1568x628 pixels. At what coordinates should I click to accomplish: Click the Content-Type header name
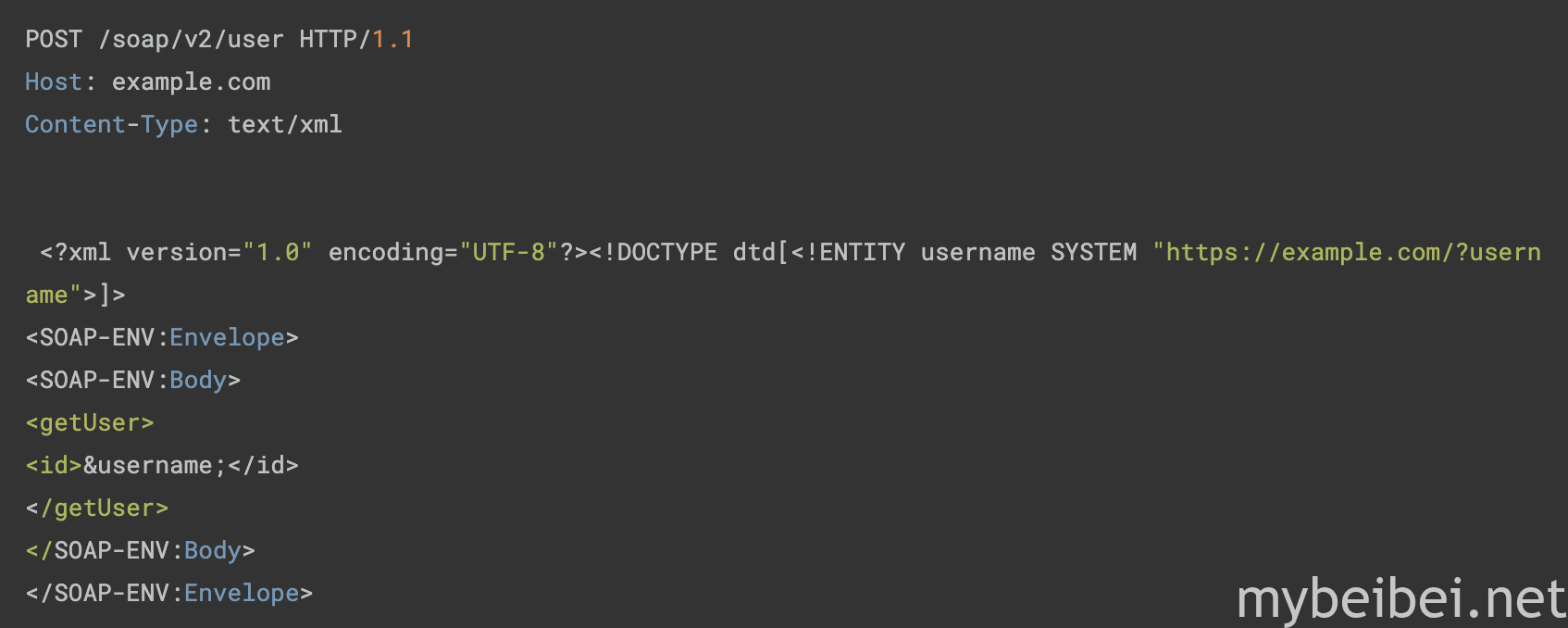point(111,124)
